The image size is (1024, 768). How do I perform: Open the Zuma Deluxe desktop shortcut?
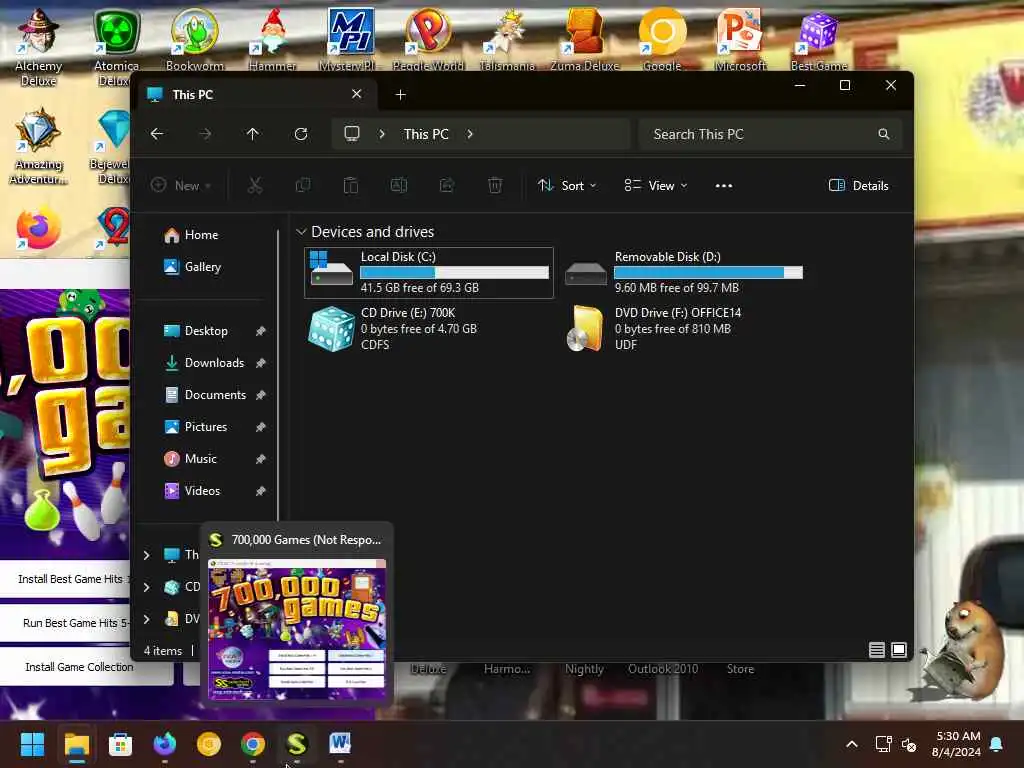[584, 39]
